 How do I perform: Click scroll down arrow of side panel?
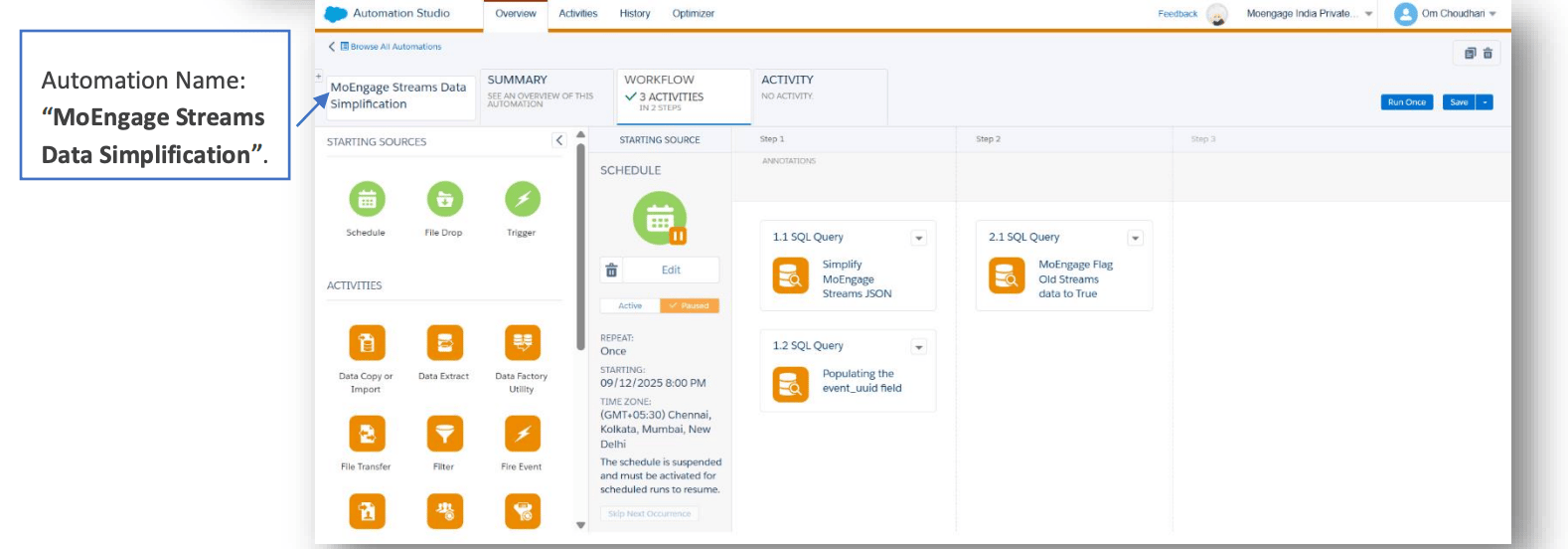click(x=581, y=525)
